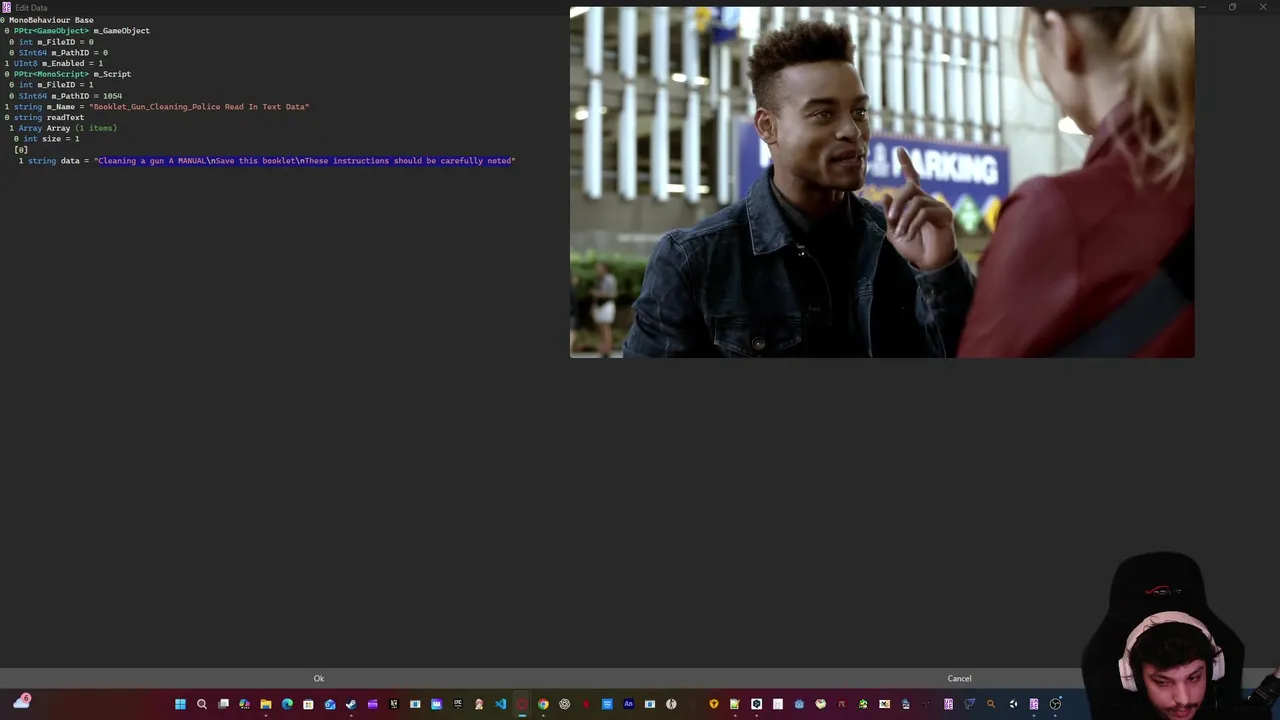The width and height of the screenshot is (1280, 720).
Task: Select the string readText row
Action: click(x=45, y=117)
